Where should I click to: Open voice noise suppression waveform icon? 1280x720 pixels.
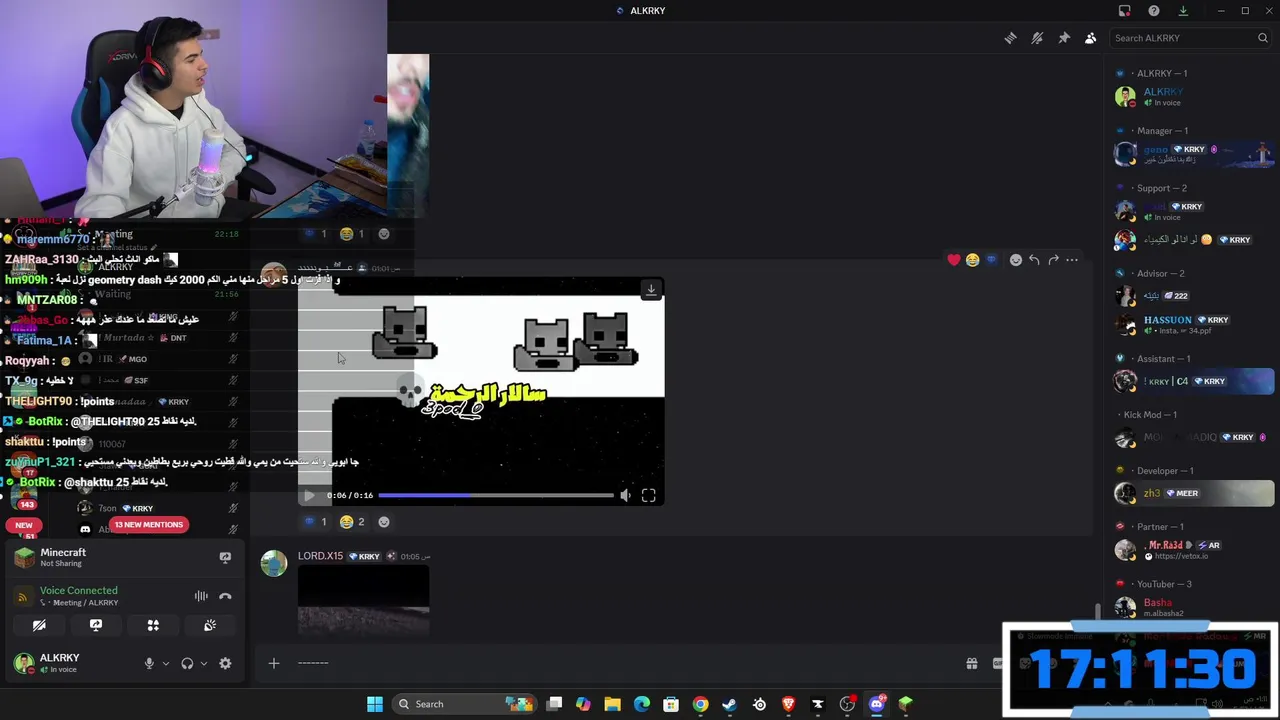coord(201,596)
